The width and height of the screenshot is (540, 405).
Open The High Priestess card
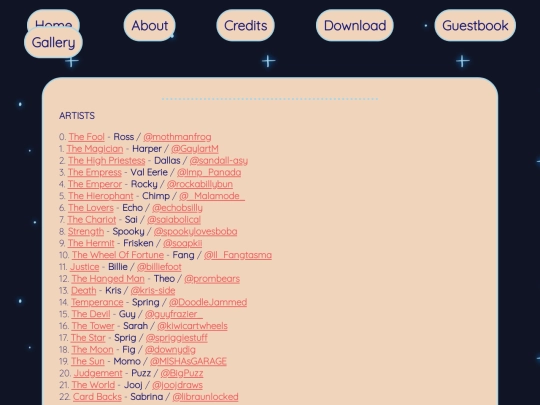[x=107, y=160]
